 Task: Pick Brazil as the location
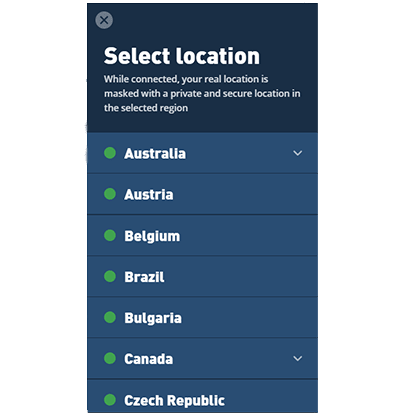coord(202,277)
